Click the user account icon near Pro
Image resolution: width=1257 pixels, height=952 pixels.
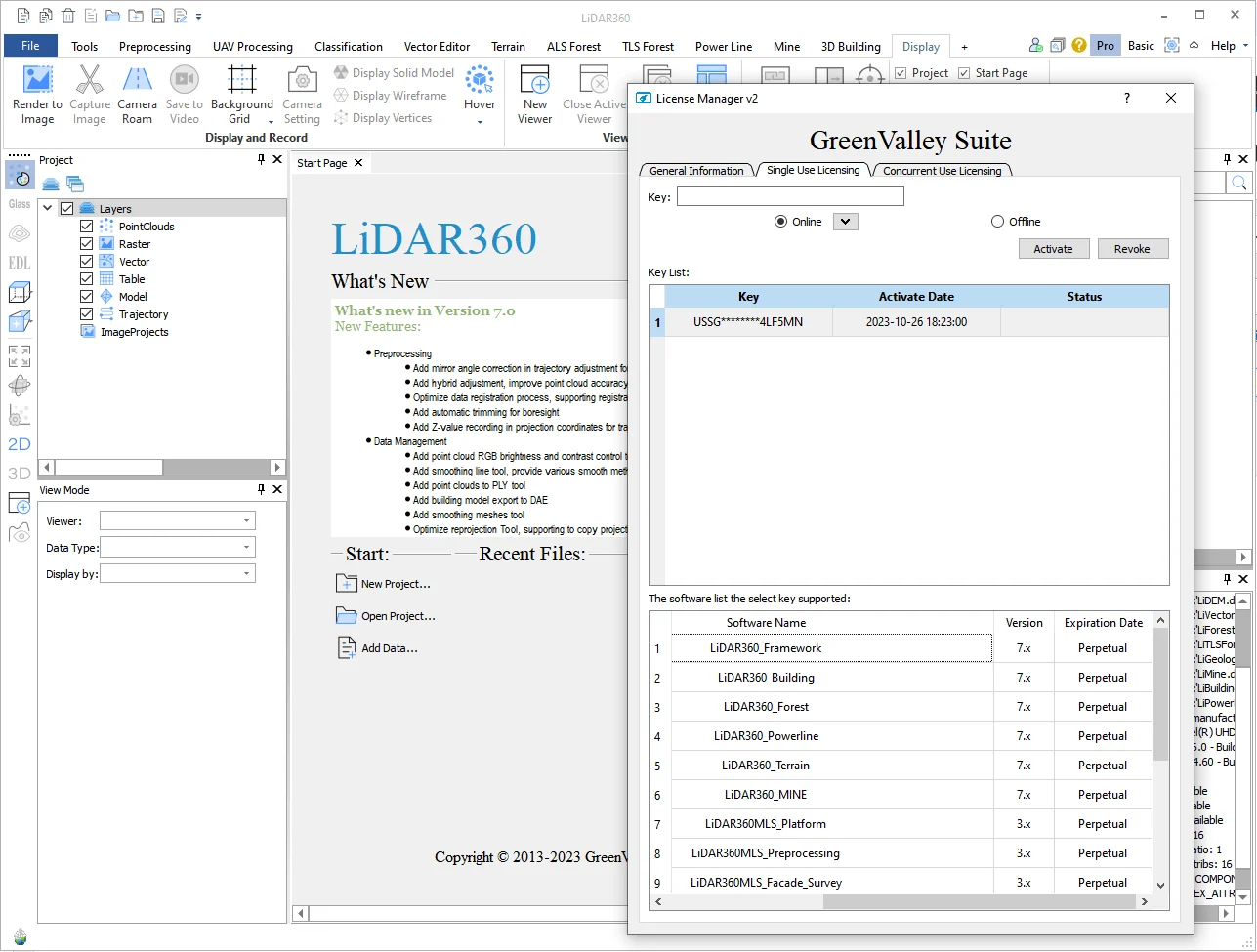coord(1036,45)
